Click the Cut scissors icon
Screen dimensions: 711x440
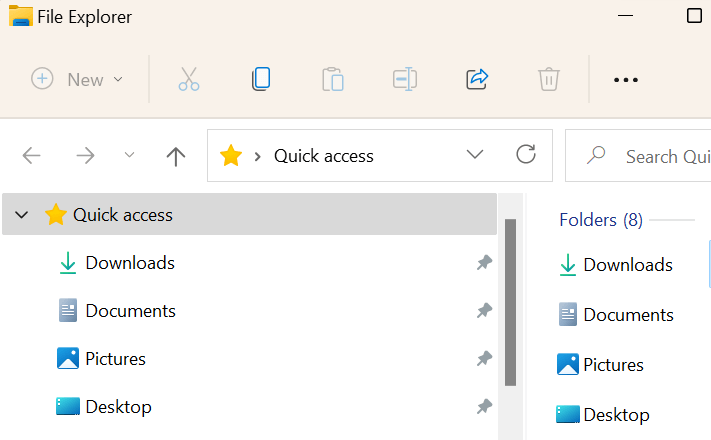tap(189, 79)
